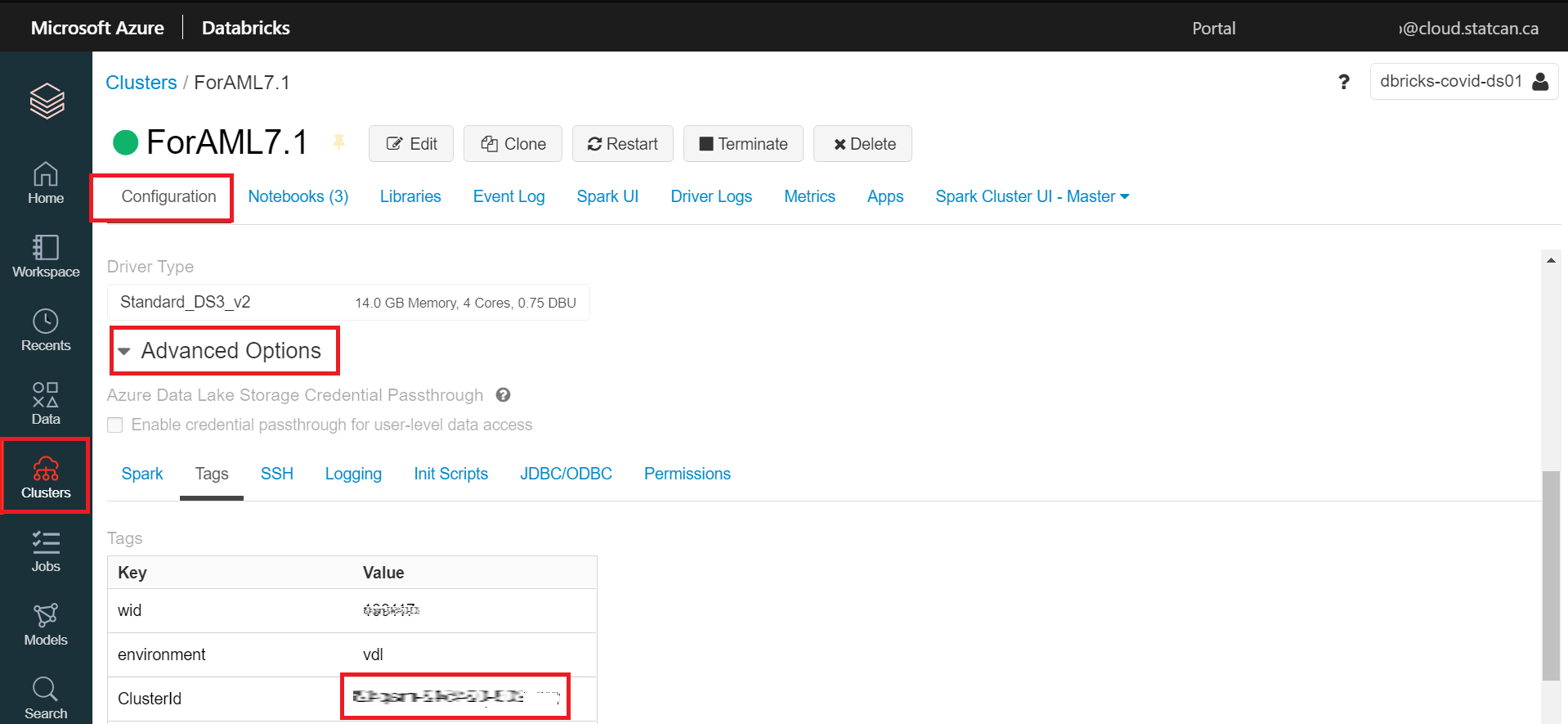Click the Databricks header label
The image size is (1568, 724).
pyautogui.click(x=245, y=28)
